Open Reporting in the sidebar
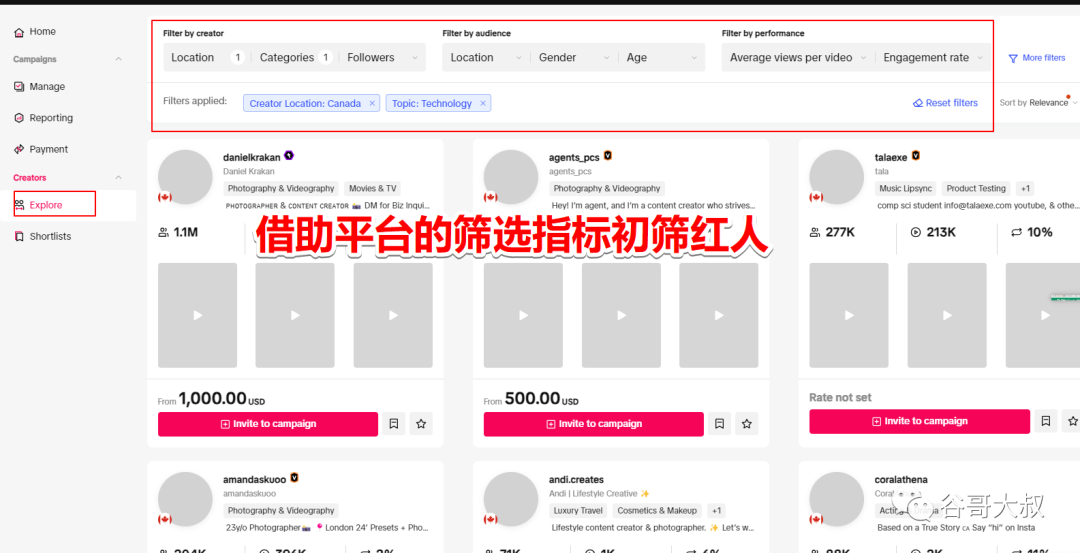Screen dimensions: 1080x553 point(50,118)
